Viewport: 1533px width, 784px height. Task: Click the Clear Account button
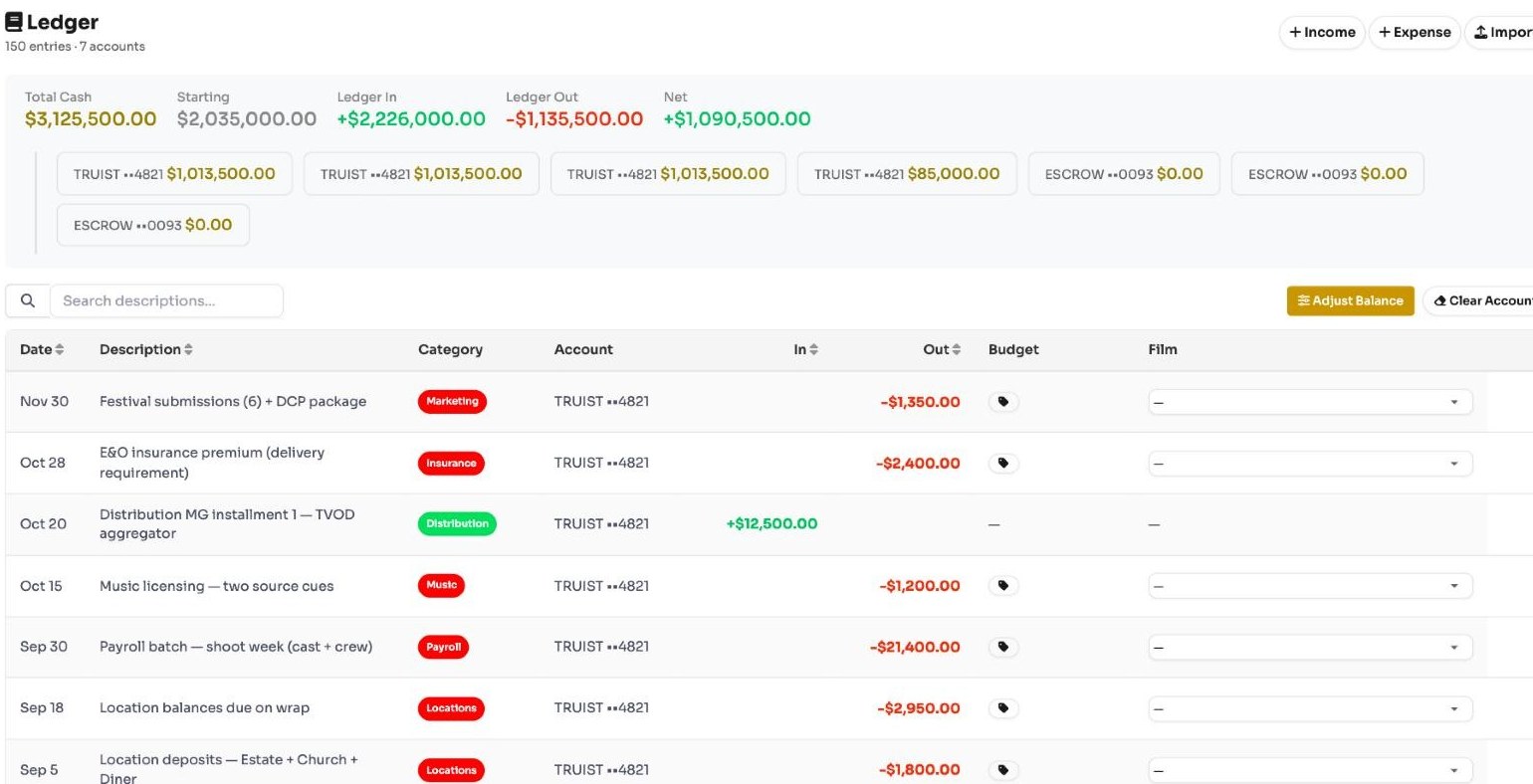point(1478,300)
